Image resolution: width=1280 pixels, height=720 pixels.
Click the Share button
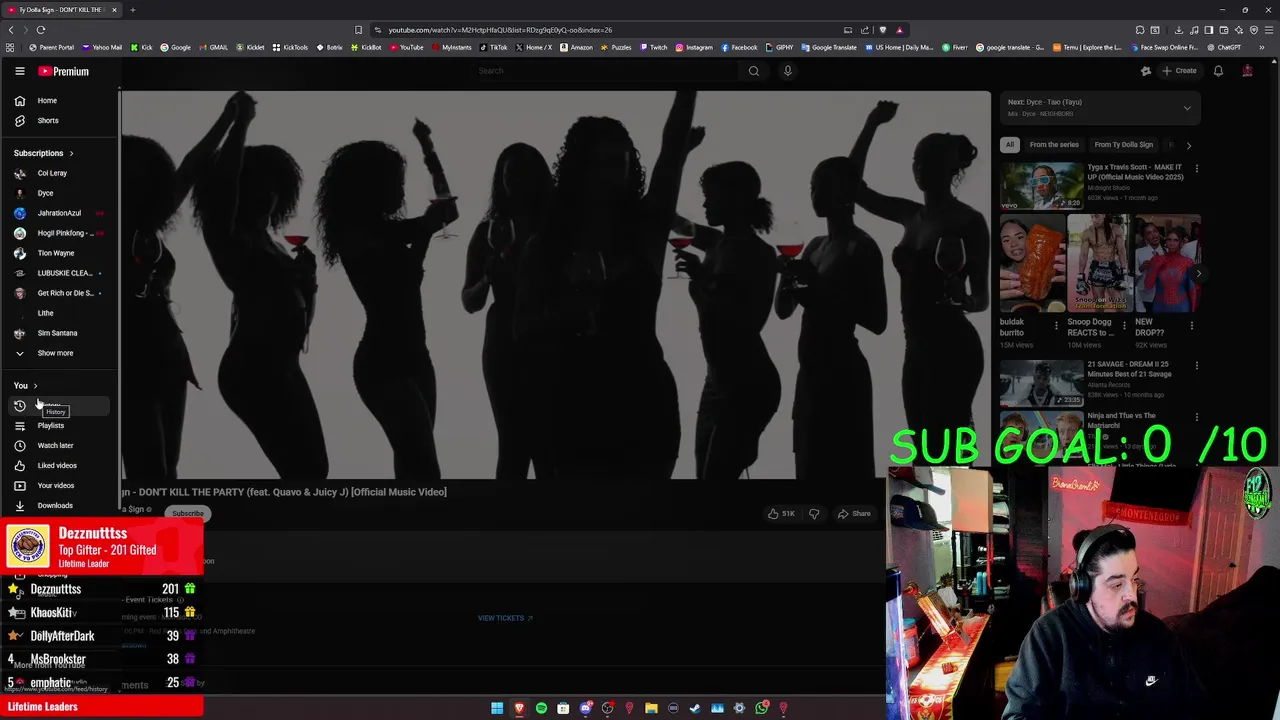(854, 514)
